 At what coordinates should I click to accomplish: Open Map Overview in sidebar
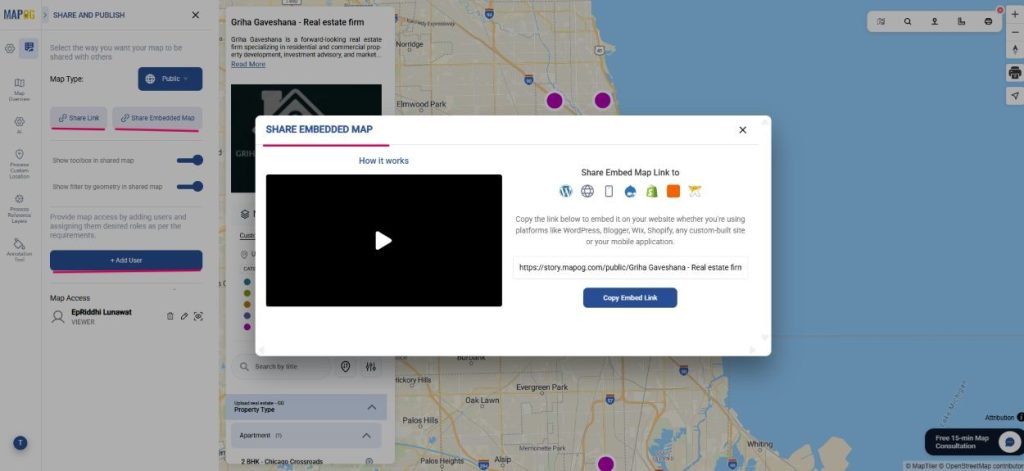[19, 89]
